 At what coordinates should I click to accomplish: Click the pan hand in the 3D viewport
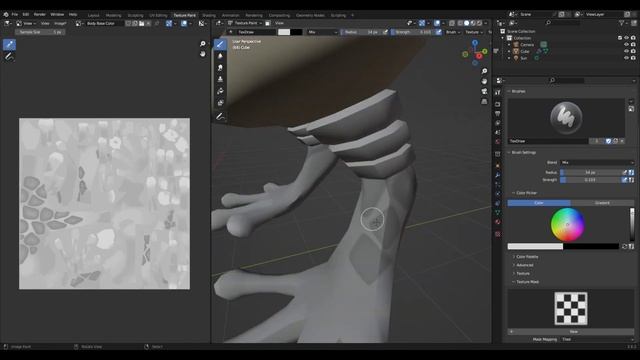[x=484, y=81]
